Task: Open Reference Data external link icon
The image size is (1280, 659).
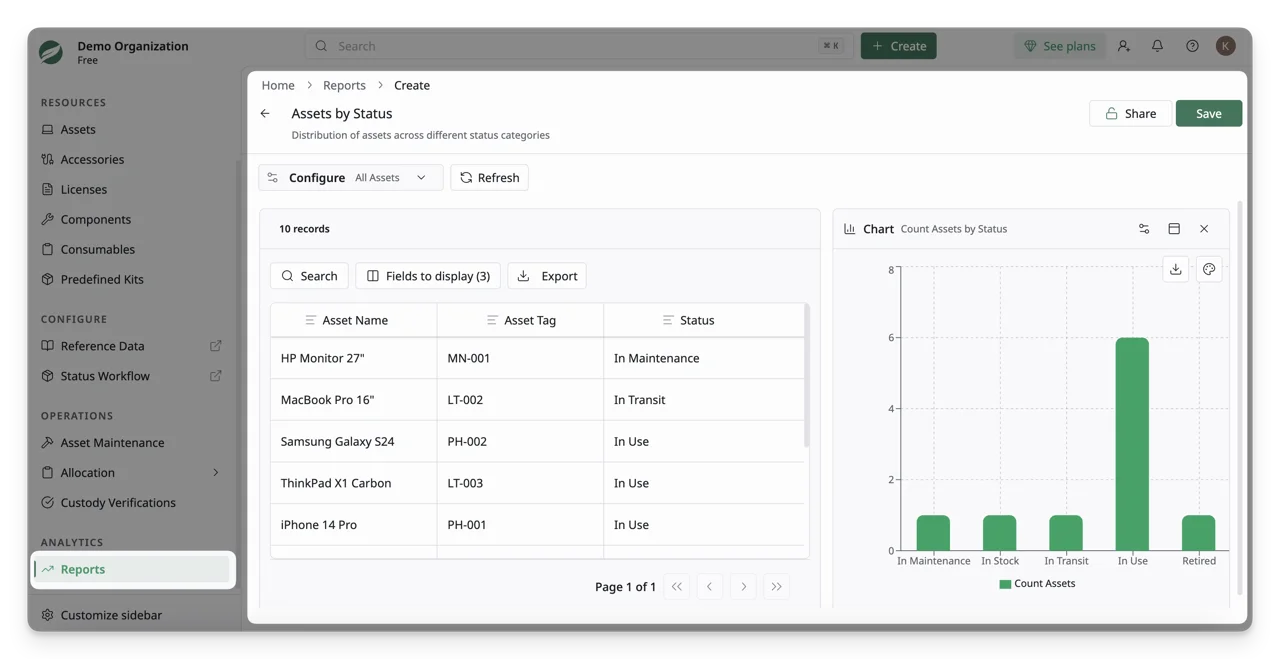Action: tap(215, 346)
